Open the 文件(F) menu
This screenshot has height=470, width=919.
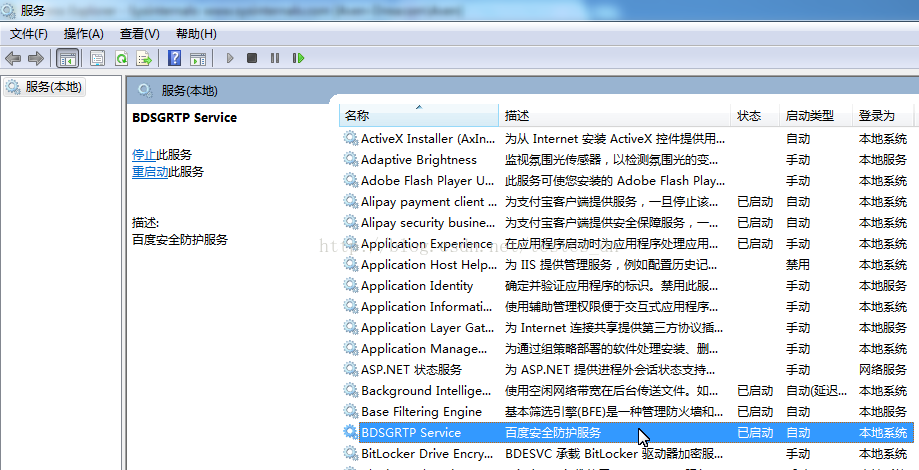pos(29,34)
